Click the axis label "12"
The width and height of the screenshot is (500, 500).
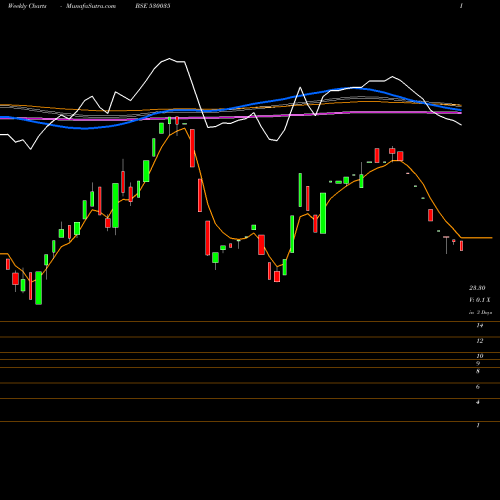480,341
